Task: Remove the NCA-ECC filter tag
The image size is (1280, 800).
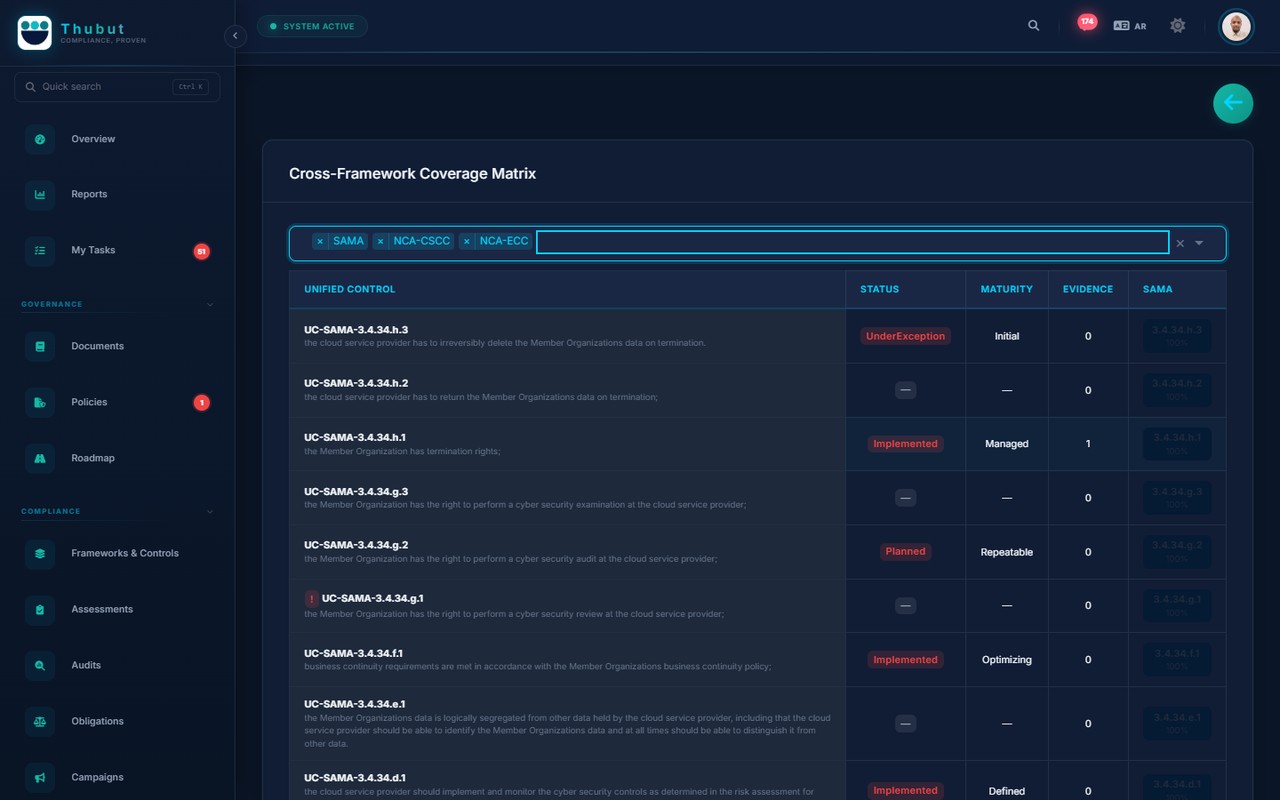Action: pos(467,242)
